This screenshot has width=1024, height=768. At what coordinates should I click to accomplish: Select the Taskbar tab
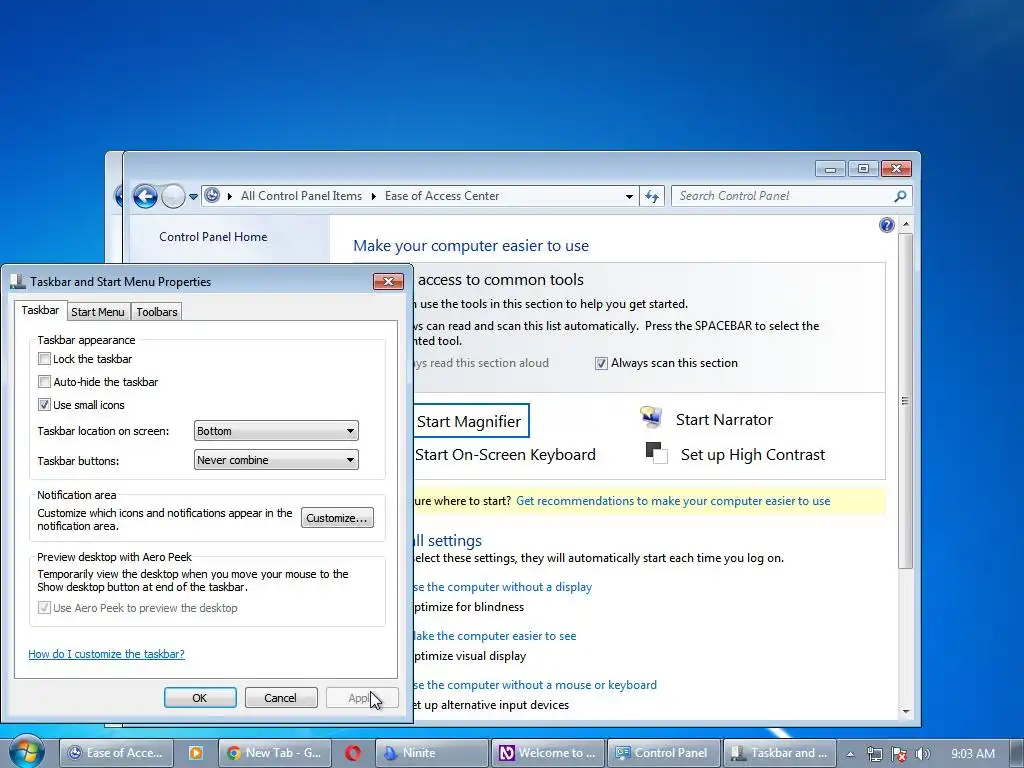pyautogui.click(x=40, y=310)
